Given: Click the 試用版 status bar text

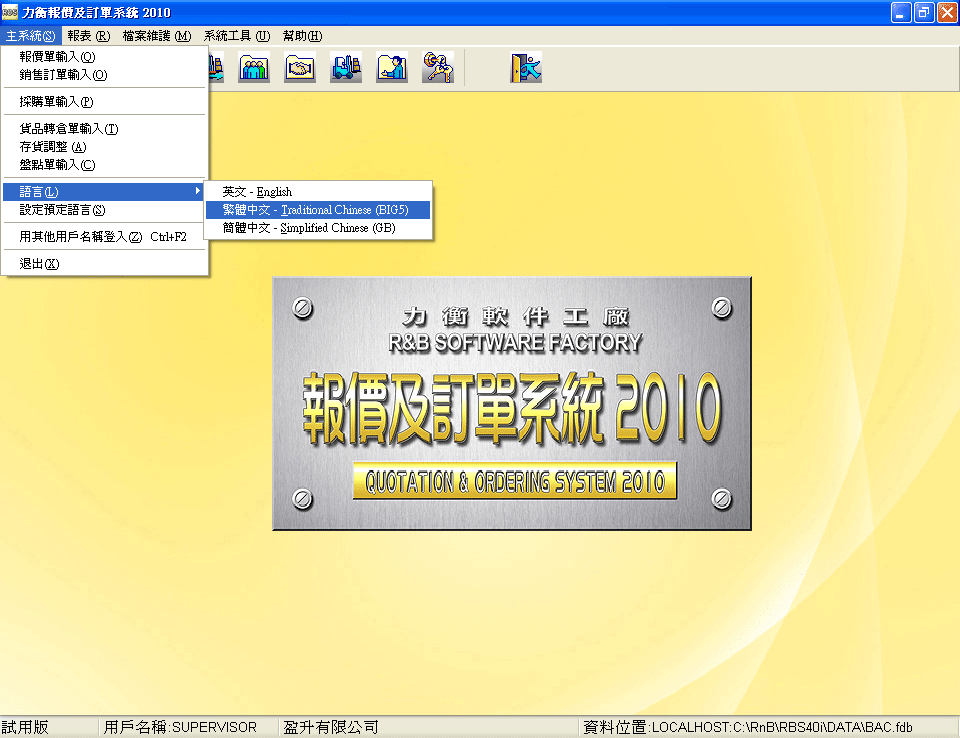Looking at the screenshot, I should [x=25, y=728].
